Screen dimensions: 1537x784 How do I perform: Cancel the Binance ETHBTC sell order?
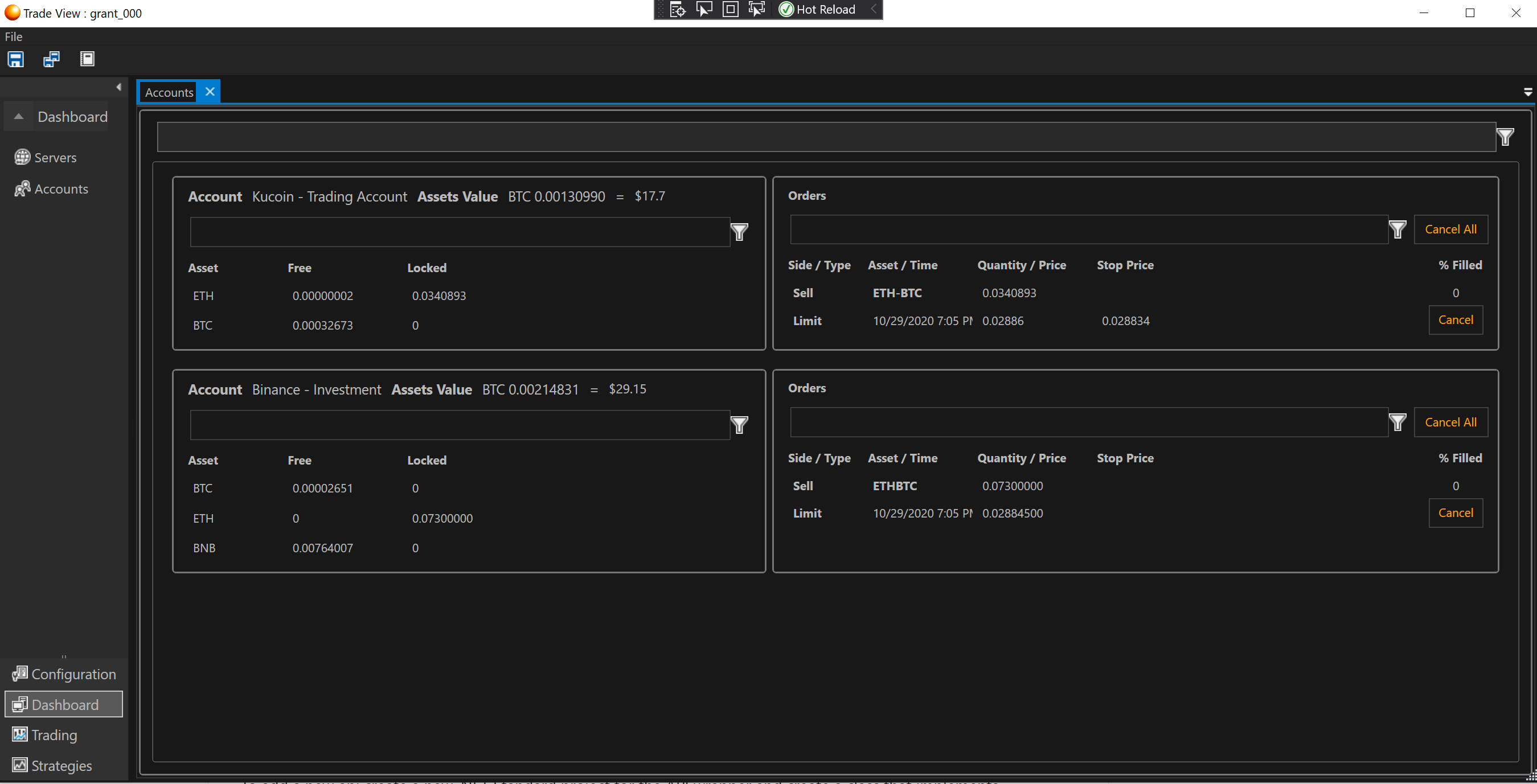(1455, 512)
